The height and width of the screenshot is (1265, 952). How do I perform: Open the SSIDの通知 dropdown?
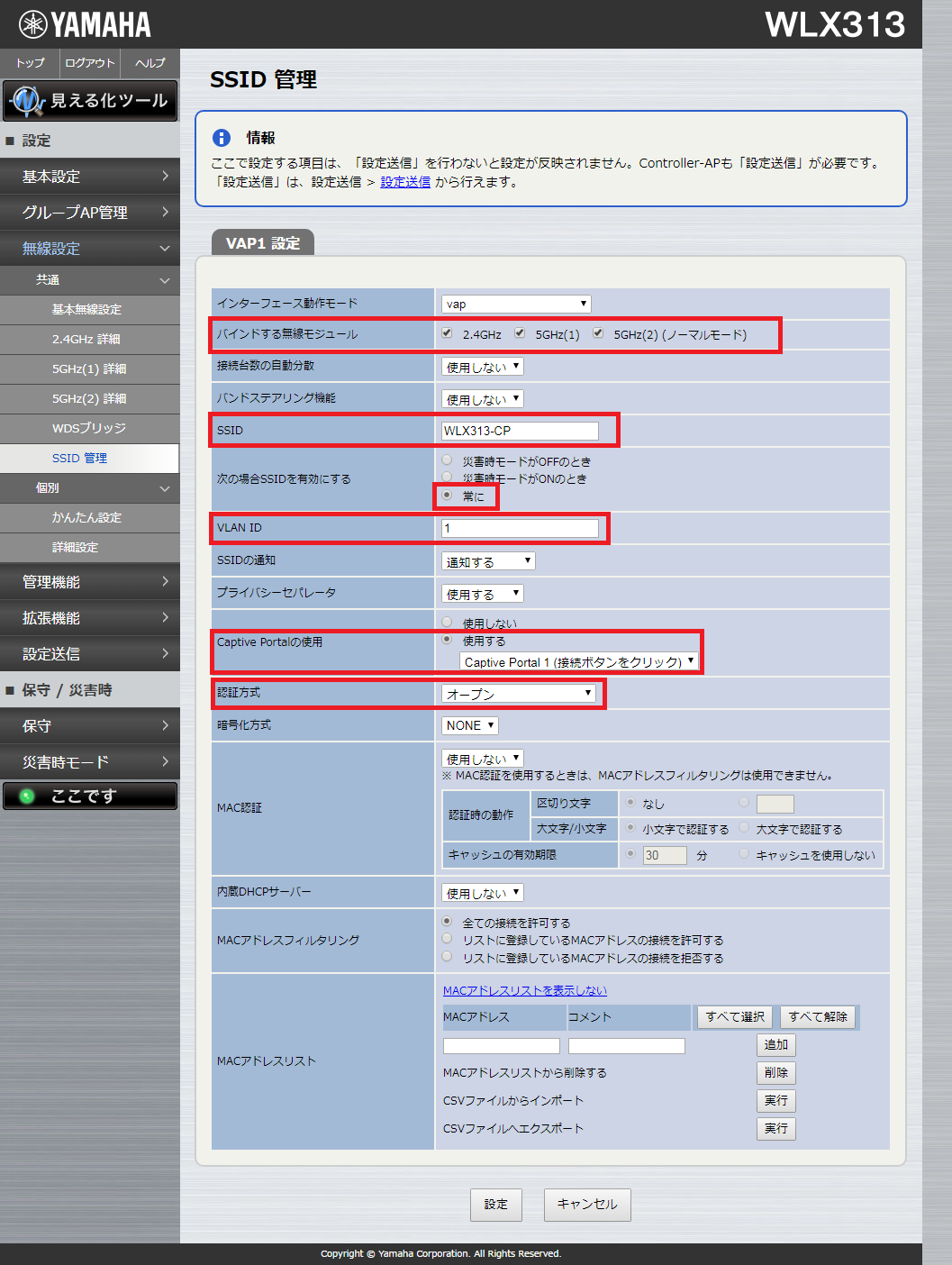tap(487, 560)
